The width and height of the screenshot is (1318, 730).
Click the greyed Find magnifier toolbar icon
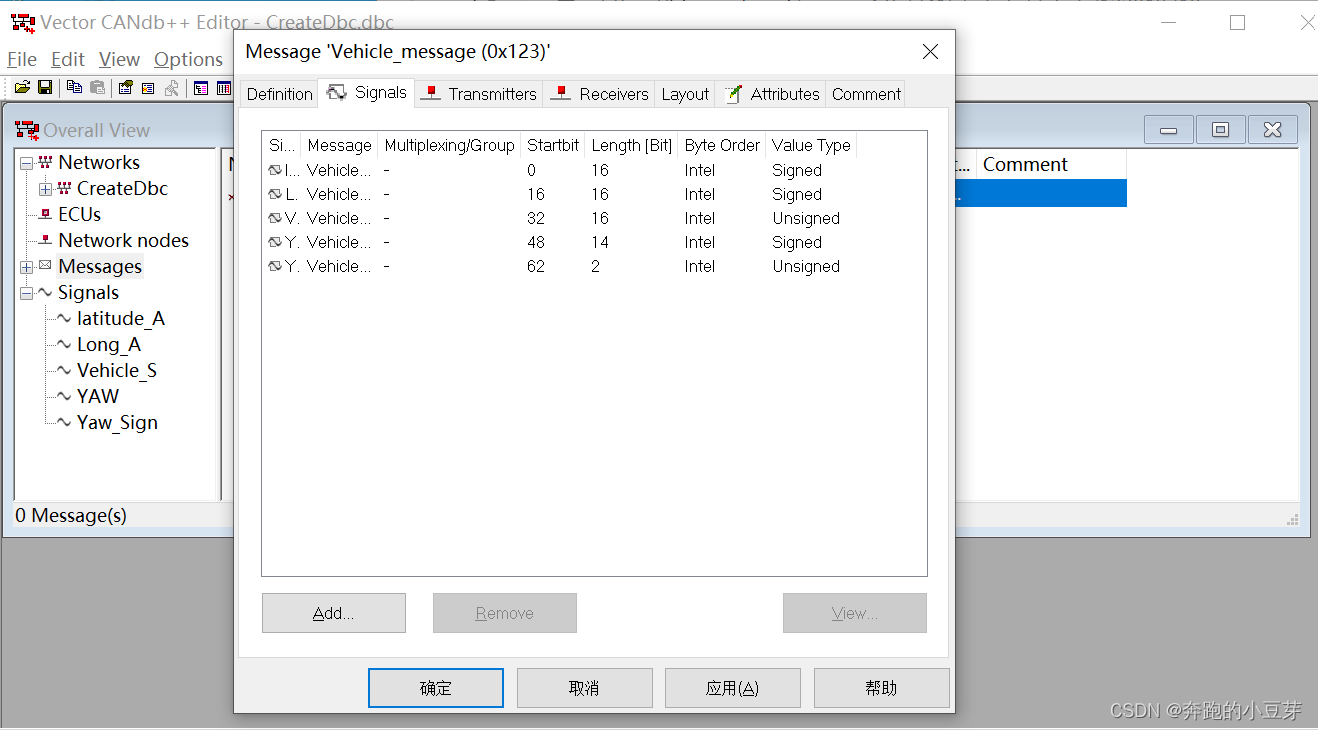click(x=172, y=88)
